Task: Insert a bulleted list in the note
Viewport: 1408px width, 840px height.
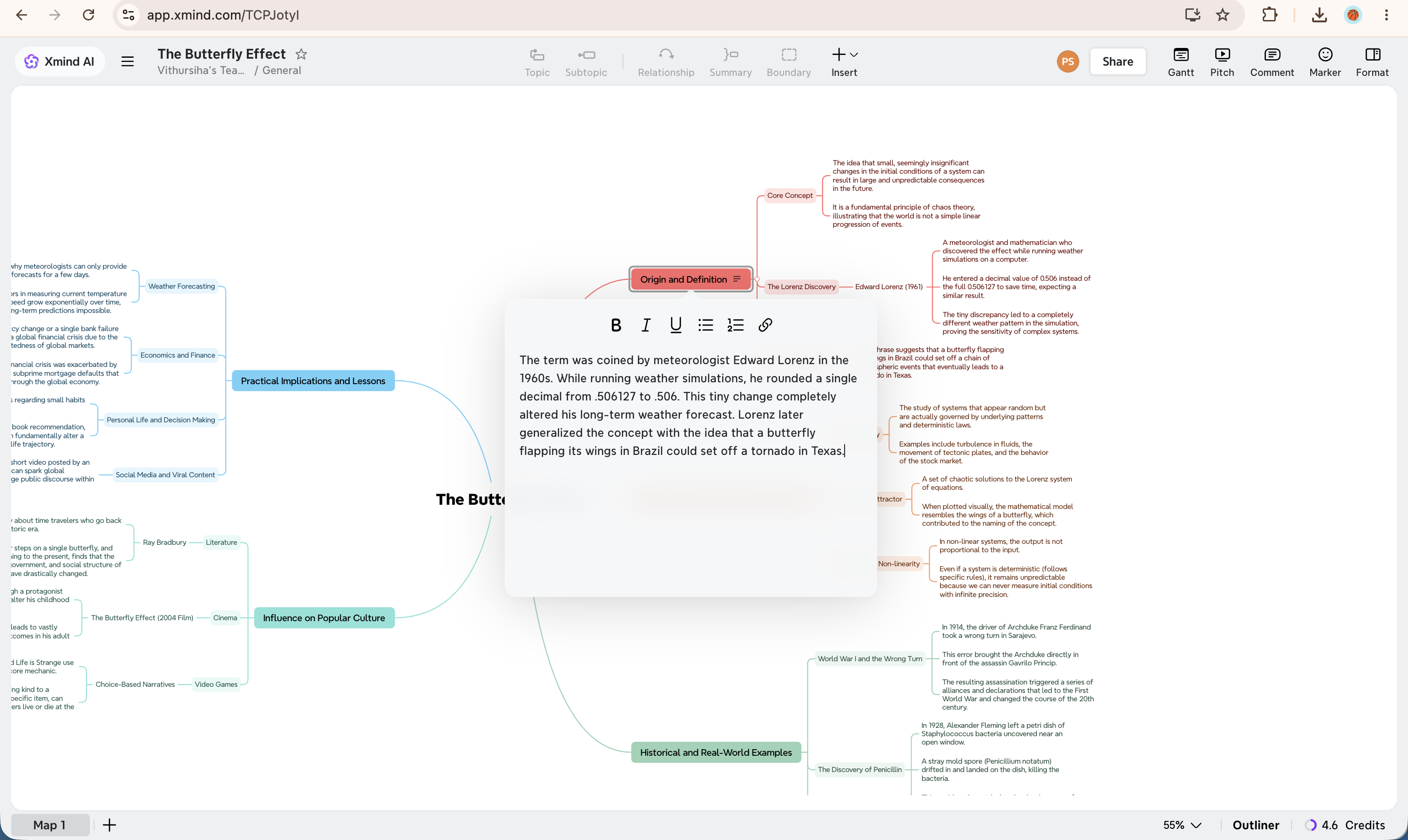Action: click(706, 325)
